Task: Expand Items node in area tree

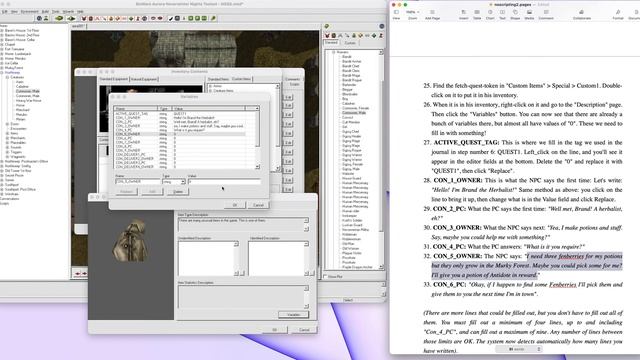Action: (x=7, y=133)
